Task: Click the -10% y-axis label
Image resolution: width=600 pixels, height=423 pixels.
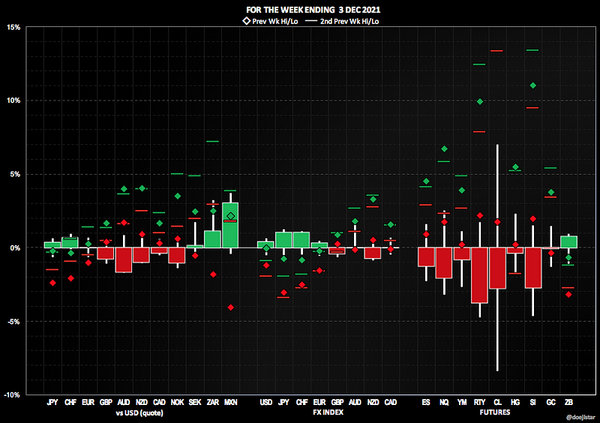Action: (14, 395)
